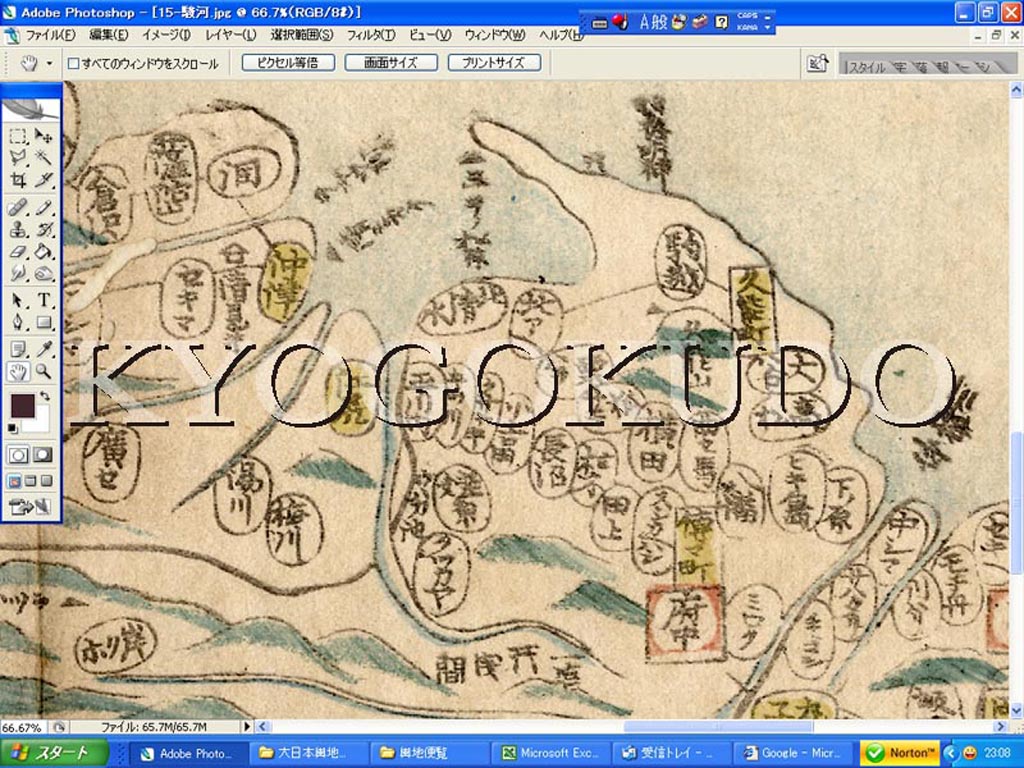Select the Magic Wand tool
1024x768 pixels.
click(43, 157)
